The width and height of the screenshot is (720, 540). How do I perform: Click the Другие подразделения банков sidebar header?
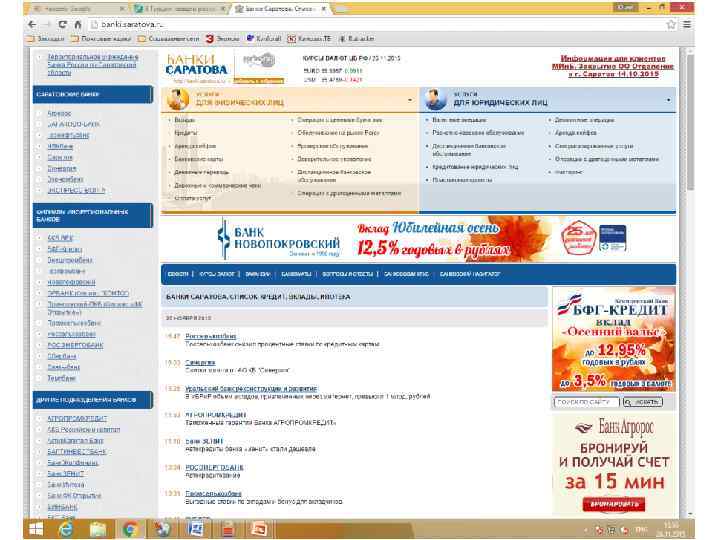coord(93,400)
